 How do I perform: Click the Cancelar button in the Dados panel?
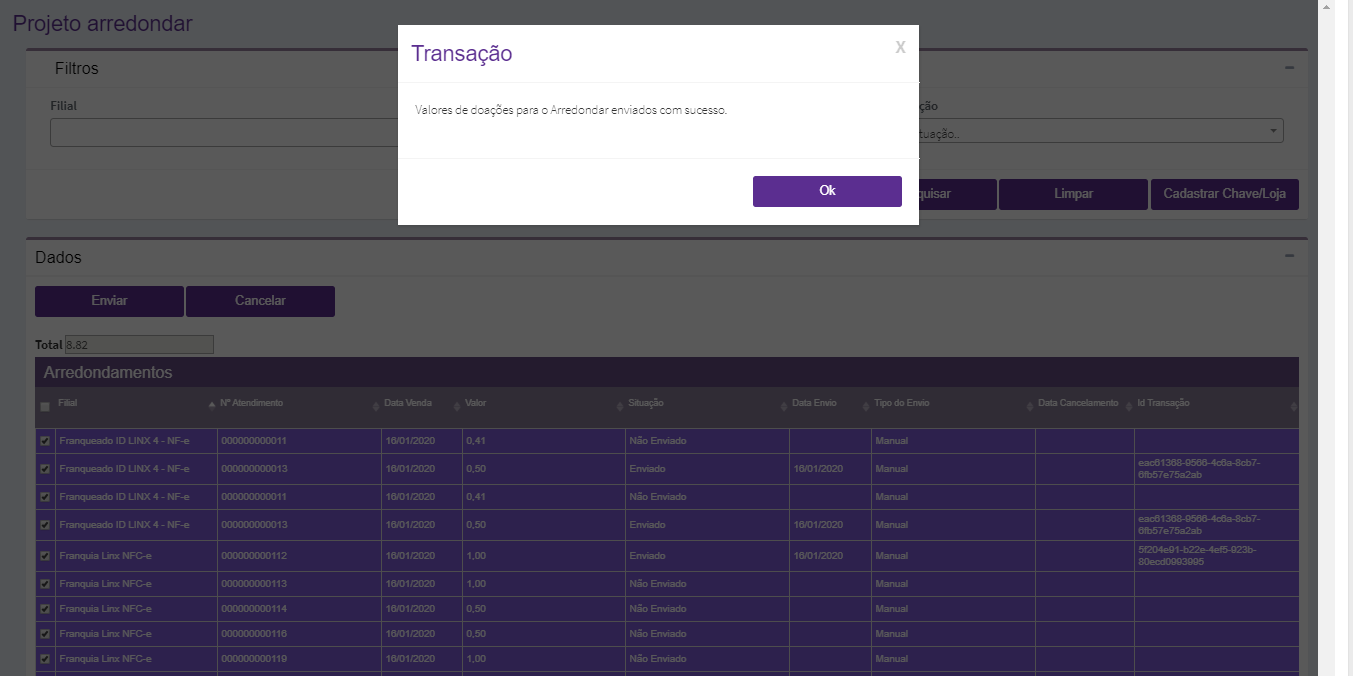[260, 301]
